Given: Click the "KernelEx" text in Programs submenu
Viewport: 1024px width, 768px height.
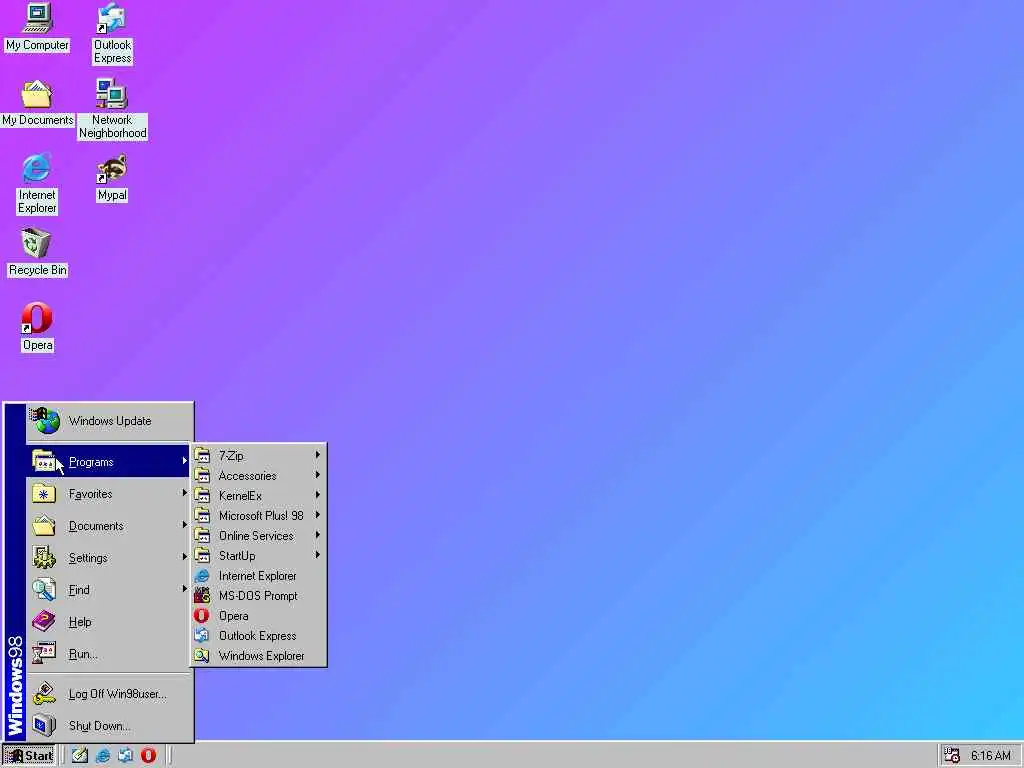Looking at the screenshot, I should [240, 496].
